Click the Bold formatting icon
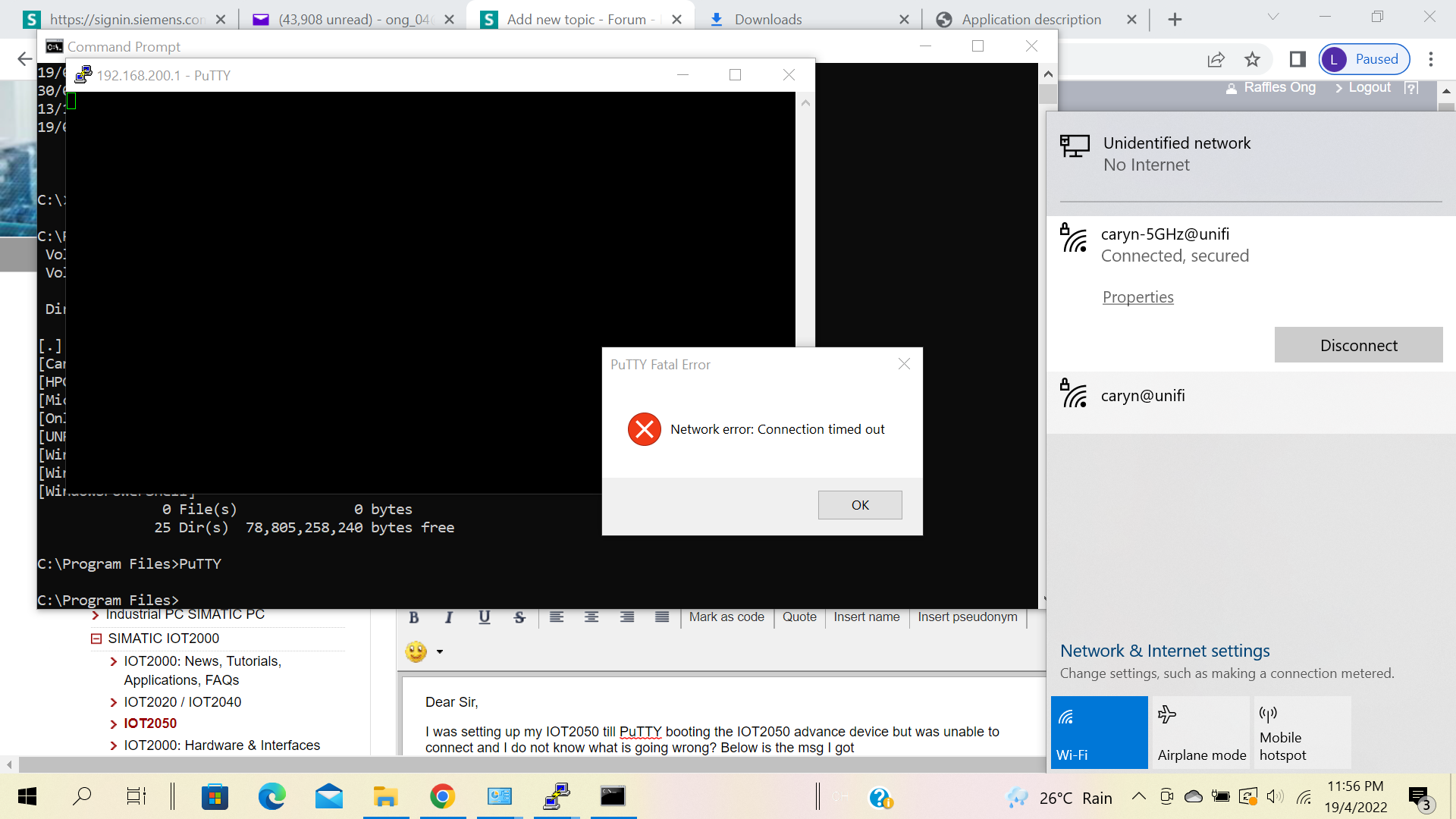Image resolution: width=1456 pixels, height=819 pixels. click(x=414, y=617)
